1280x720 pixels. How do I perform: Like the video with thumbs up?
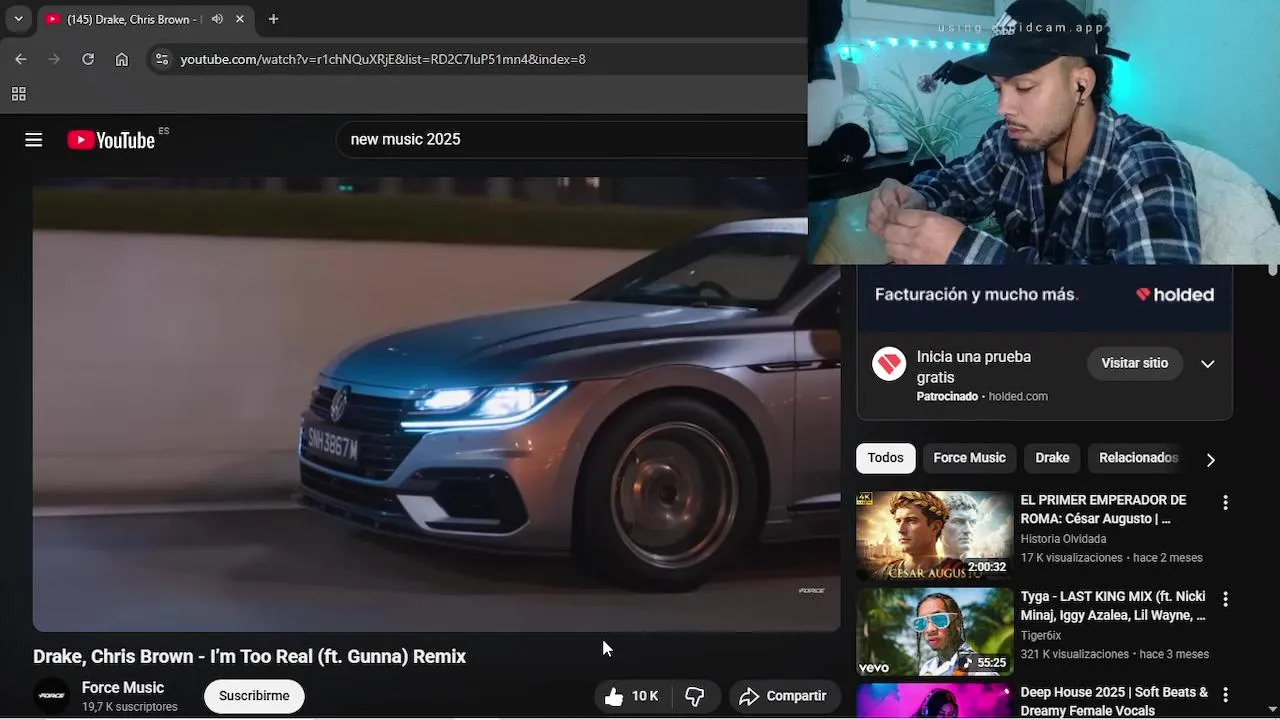pos(631,696)
